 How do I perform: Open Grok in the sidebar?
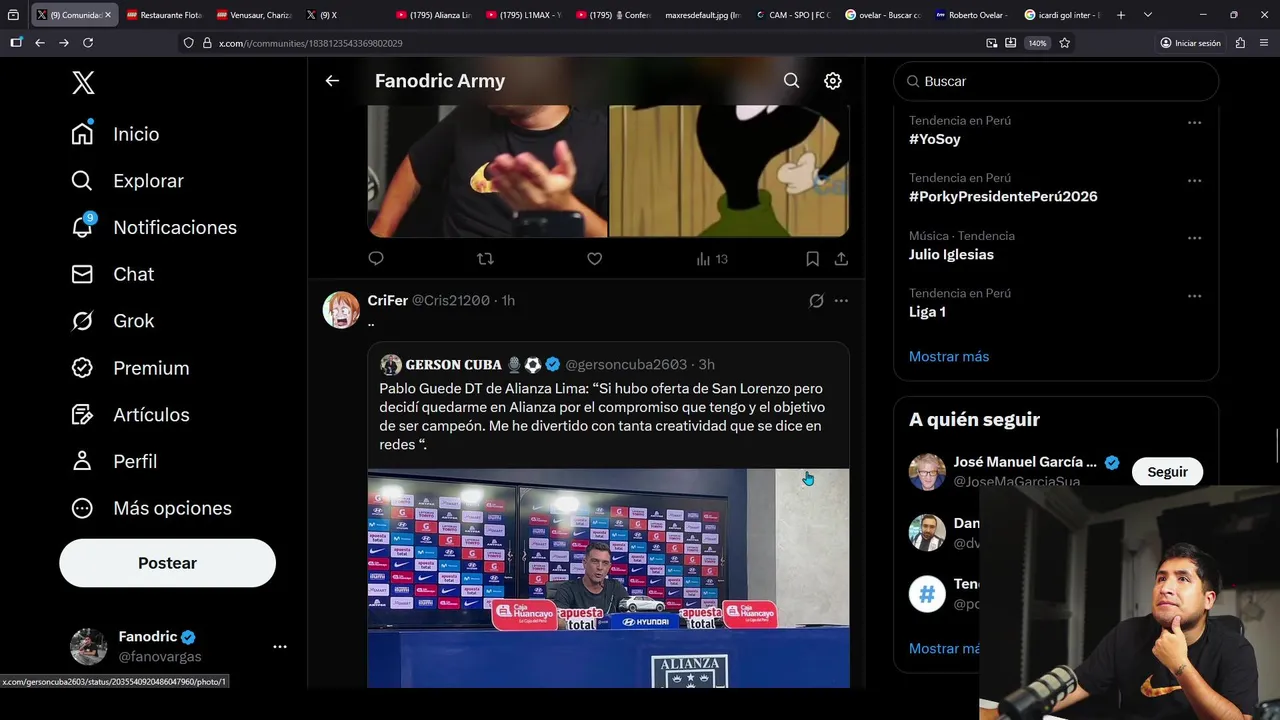[112, 321]
